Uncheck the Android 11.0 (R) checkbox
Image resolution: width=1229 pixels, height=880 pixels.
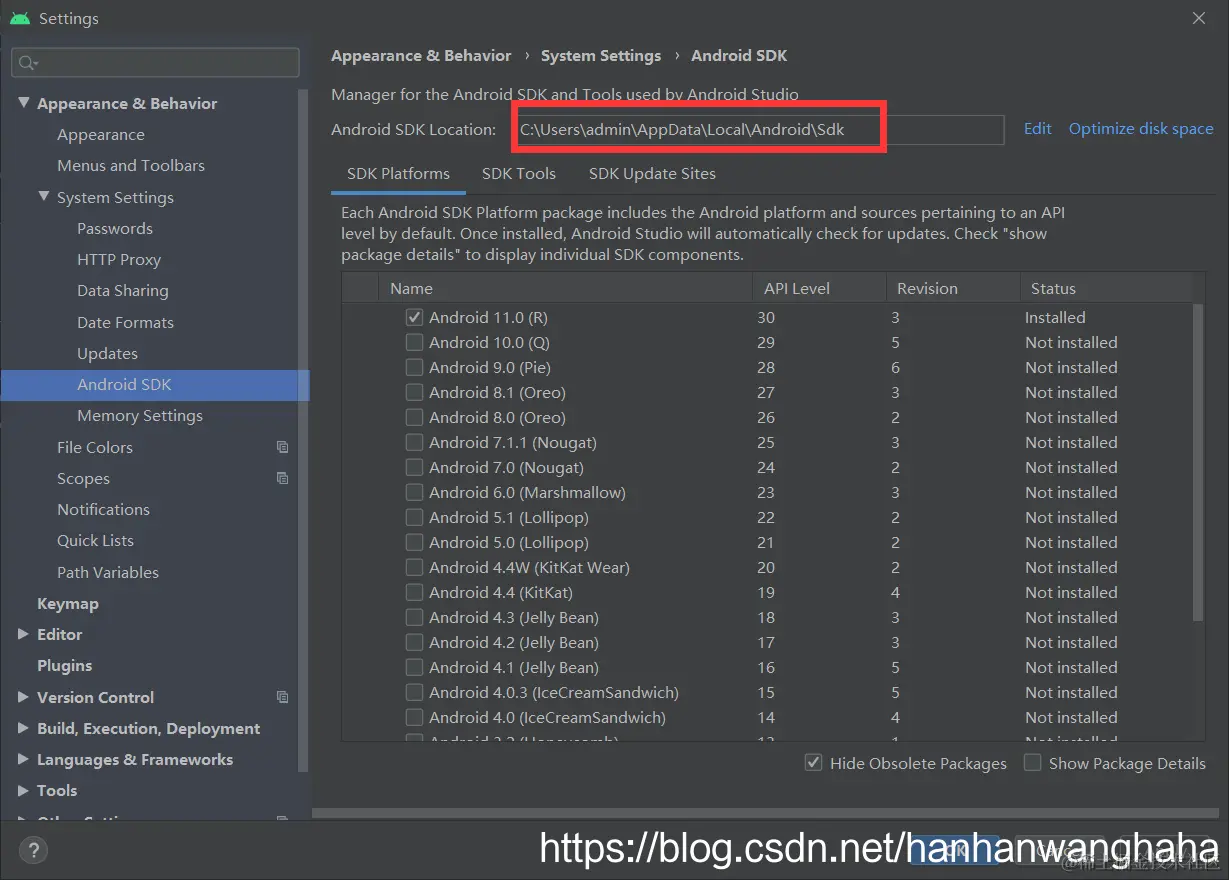[414, 317]
